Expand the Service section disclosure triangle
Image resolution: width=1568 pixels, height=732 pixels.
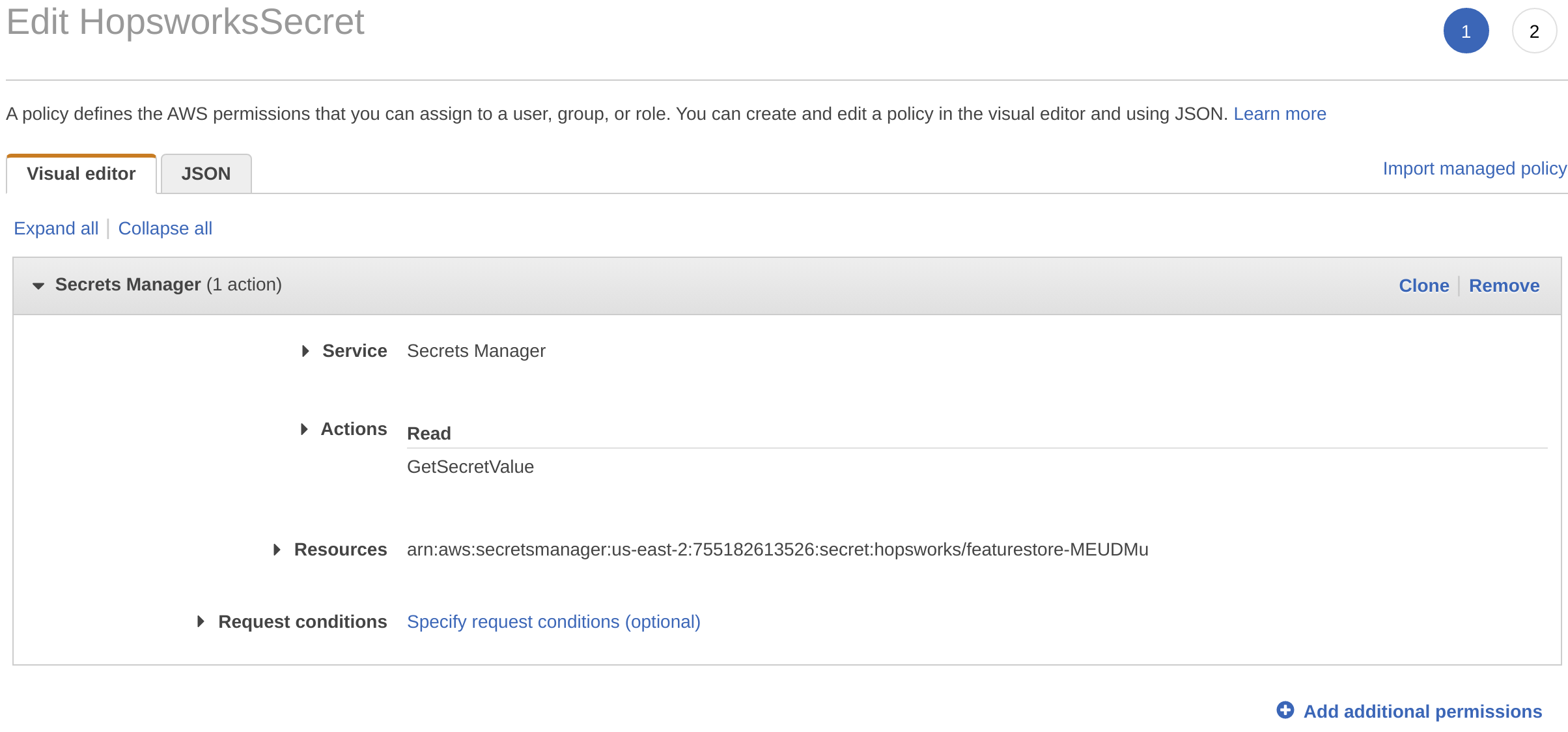point(304,351)
